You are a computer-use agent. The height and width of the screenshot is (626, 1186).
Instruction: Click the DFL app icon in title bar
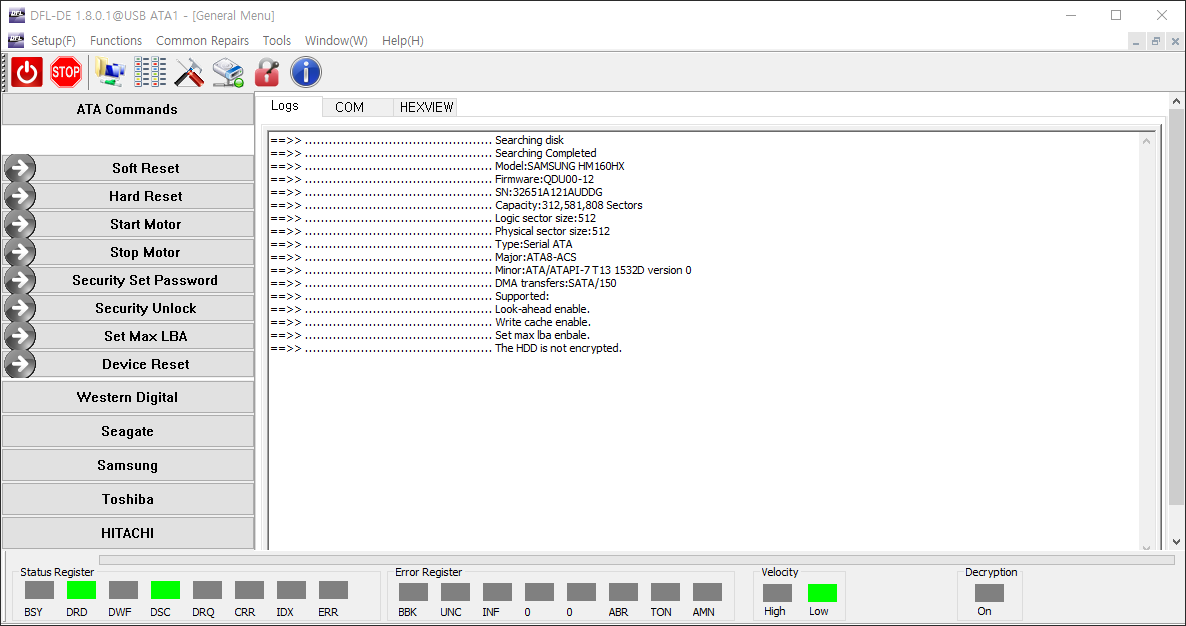pos(15,15)
